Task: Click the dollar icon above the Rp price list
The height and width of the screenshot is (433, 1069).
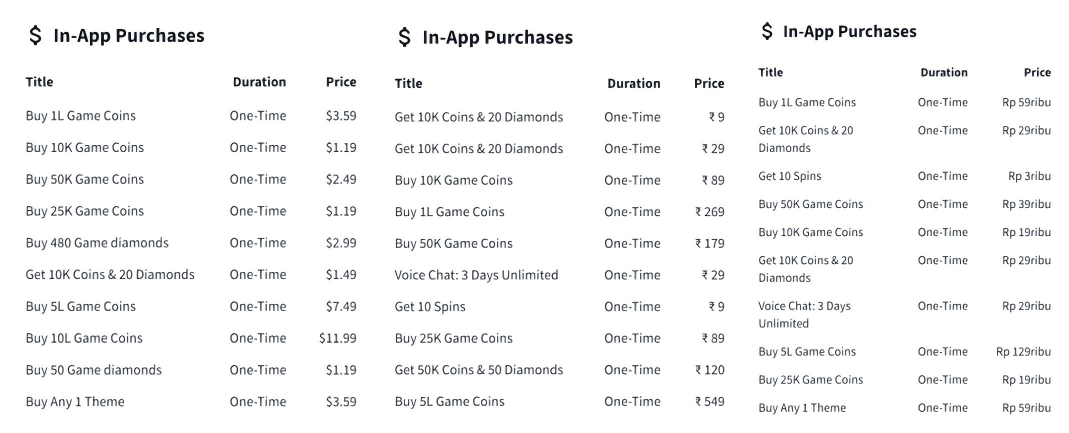Action: pyautogui.click(x=767, y=31)
